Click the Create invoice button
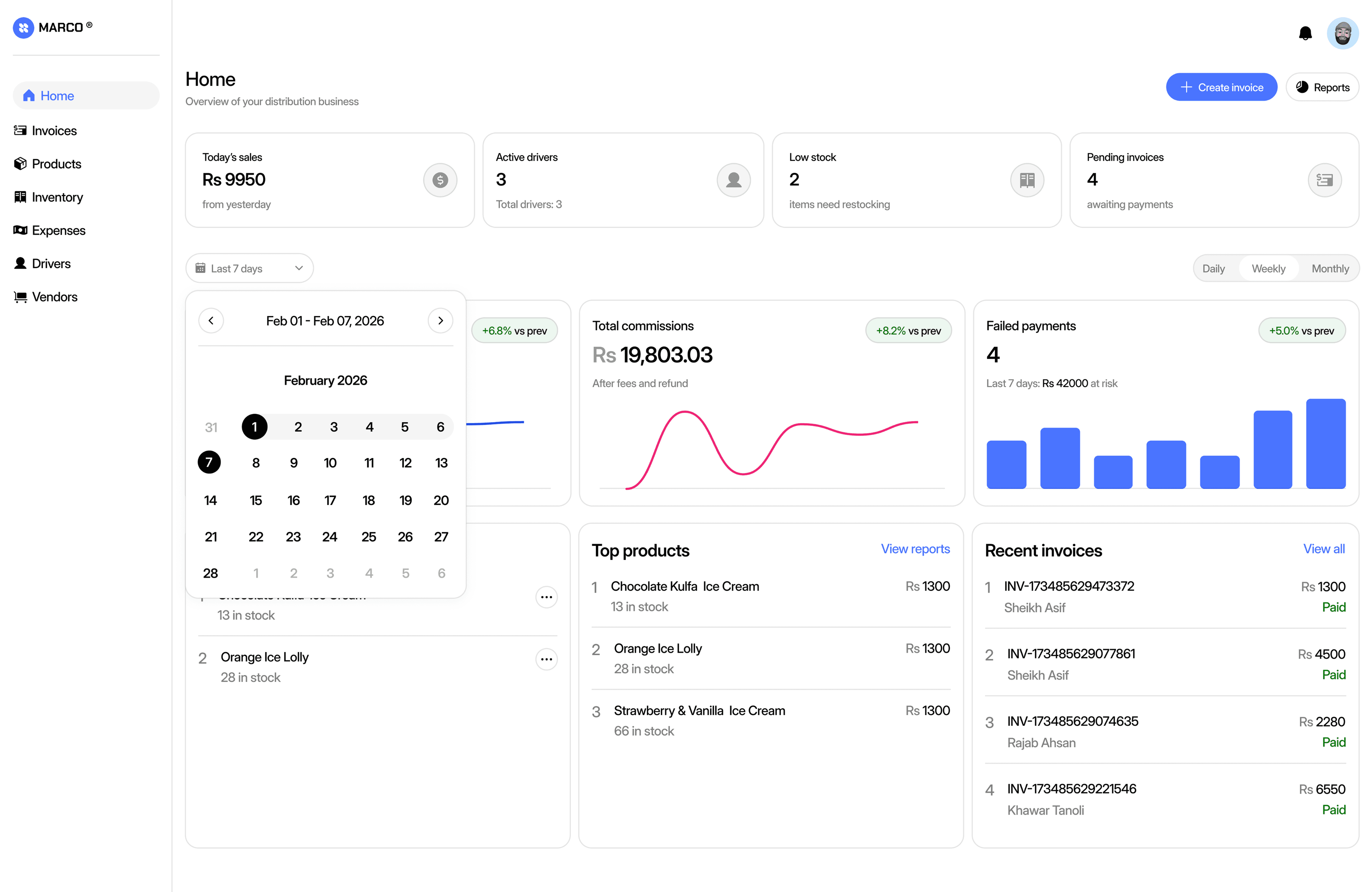 (x=1221, y=87)
